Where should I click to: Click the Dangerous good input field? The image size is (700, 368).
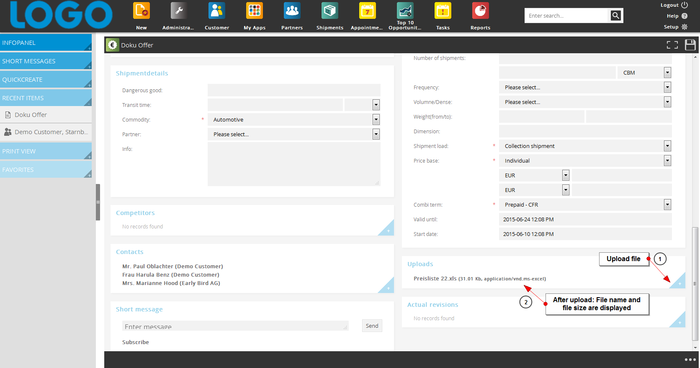(294, 90)
